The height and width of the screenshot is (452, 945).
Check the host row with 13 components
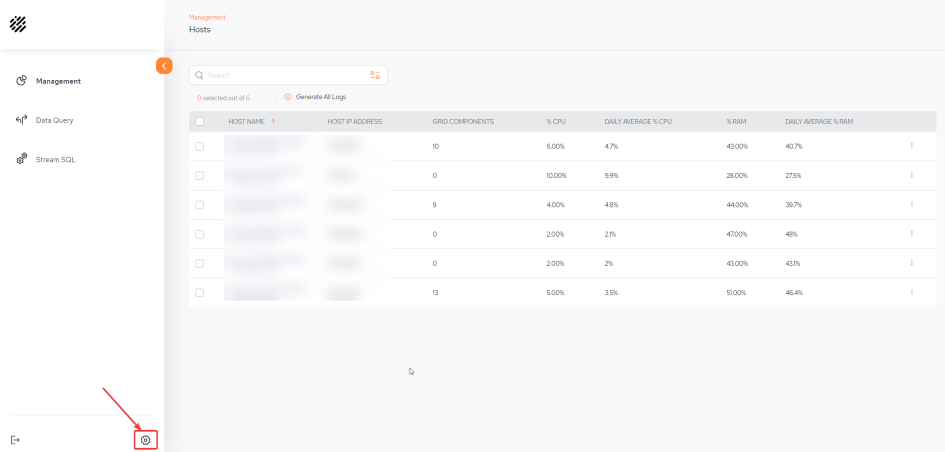click(199, 292)
